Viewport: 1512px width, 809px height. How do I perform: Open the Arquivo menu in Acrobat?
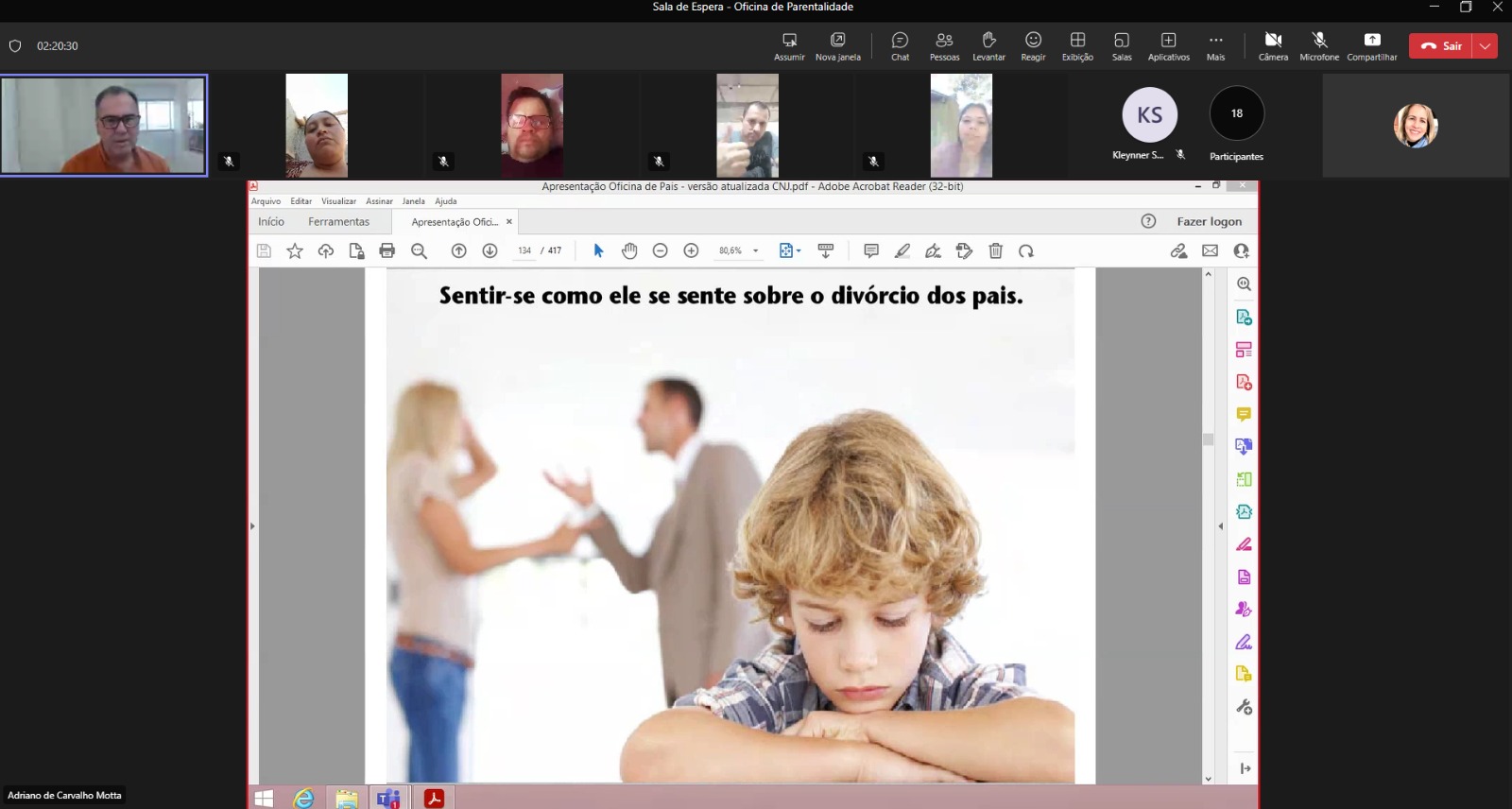(266, 201)
